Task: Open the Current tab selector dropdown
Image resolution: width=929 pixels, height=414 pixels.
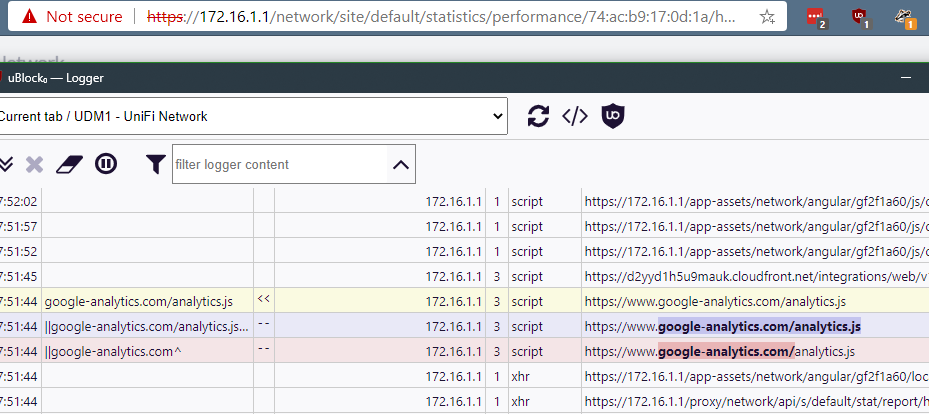Action: [x=253, y=116]
